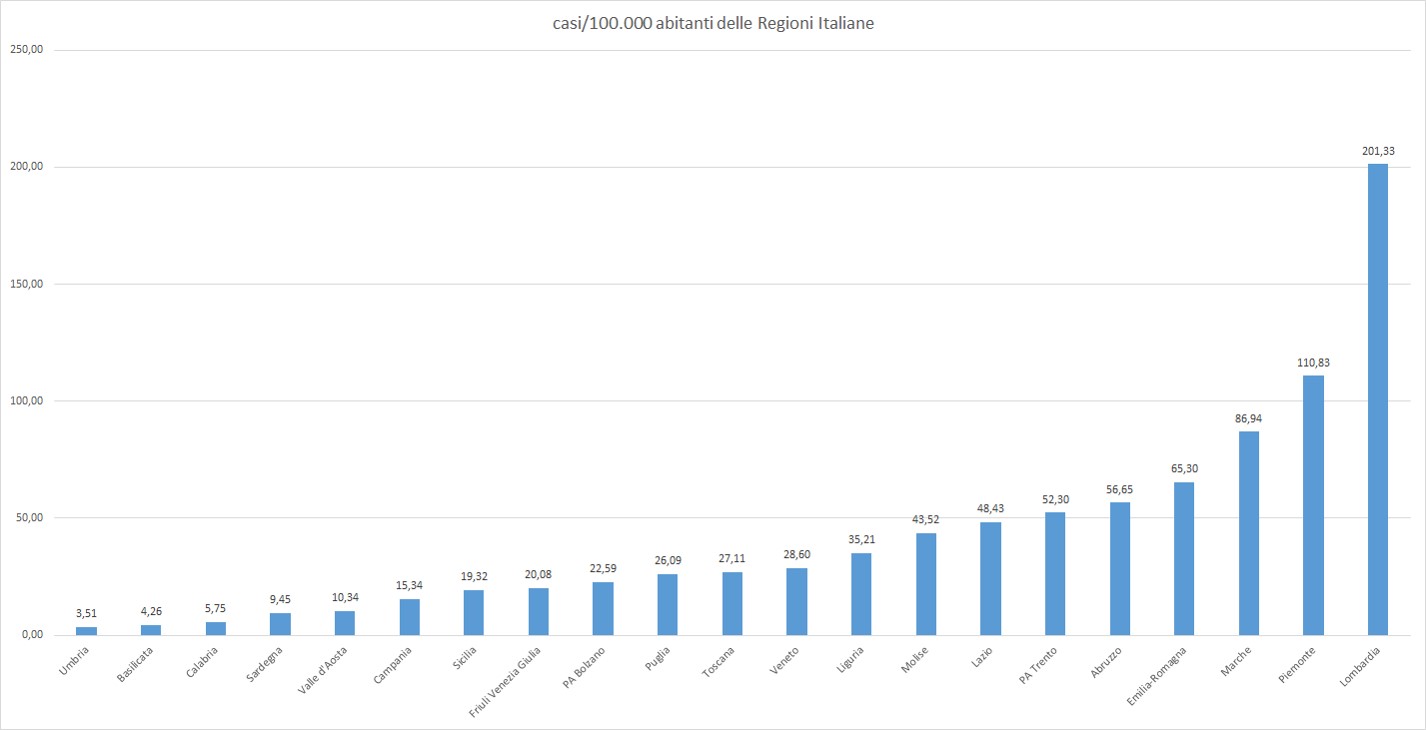This screenshot has height=730, width=1426.
Task: Click the 201,33 data label
Action: pos(1378,151)
